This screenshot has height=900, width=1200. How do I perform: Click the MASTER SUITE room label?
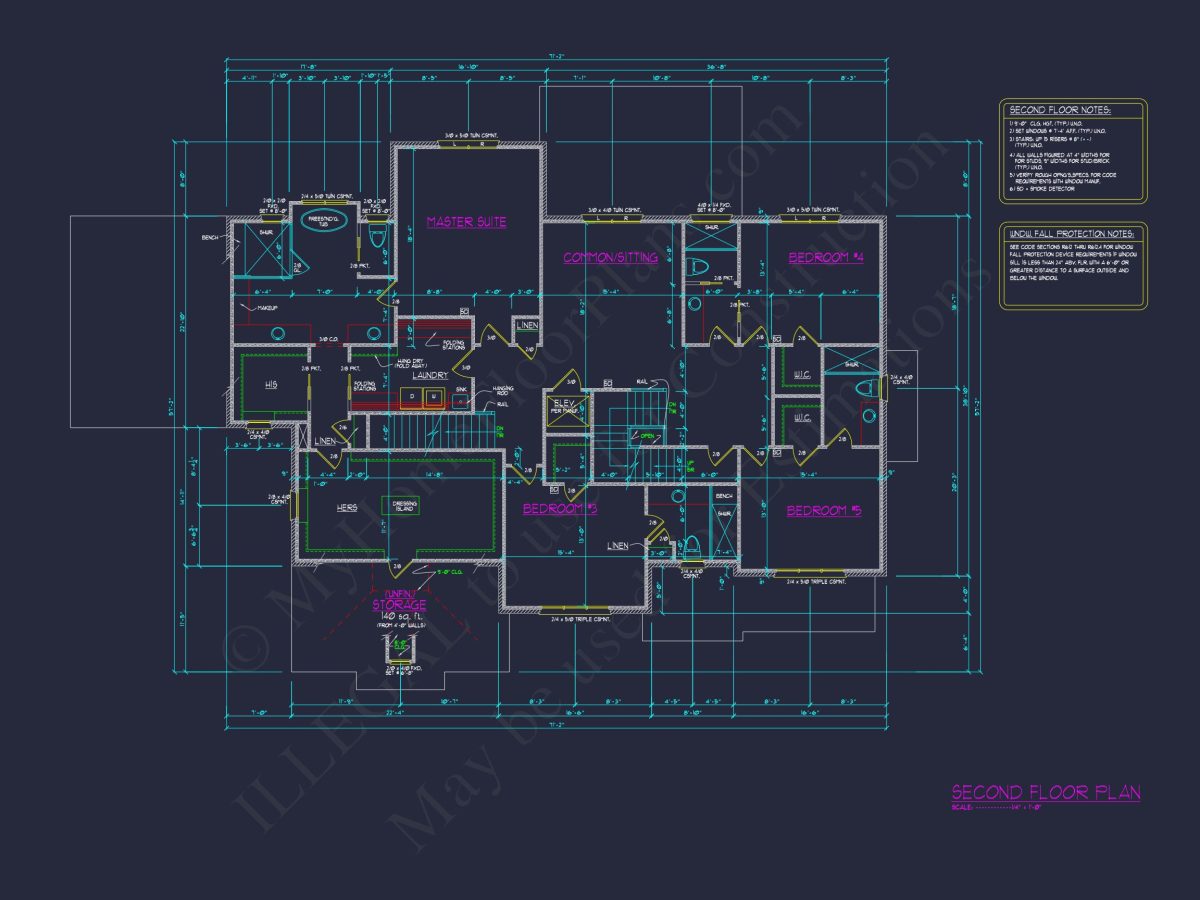(466, 222)
